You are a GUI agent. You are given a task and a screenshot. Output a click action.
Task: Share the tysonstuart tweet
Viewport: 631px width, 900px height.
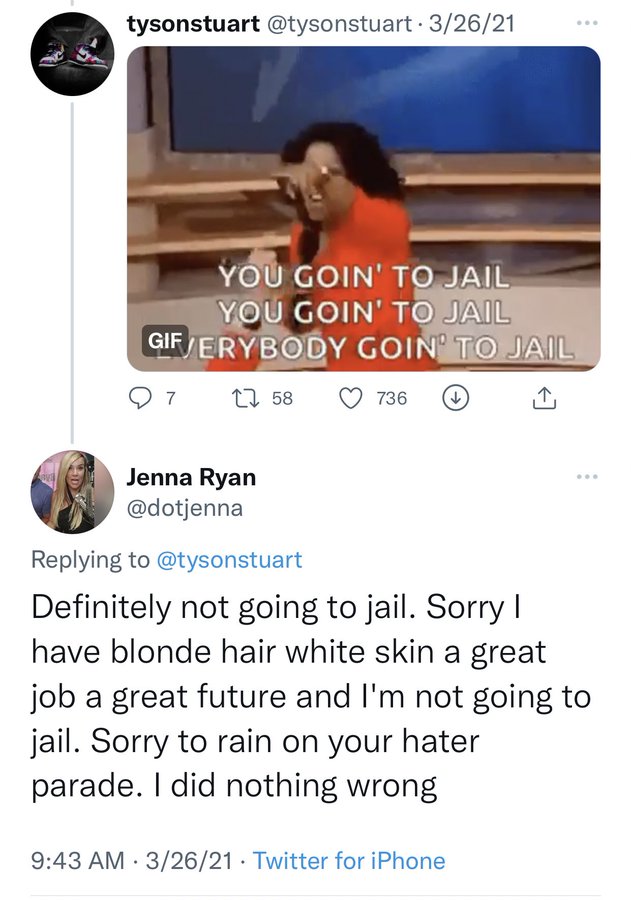pos(541,398)
